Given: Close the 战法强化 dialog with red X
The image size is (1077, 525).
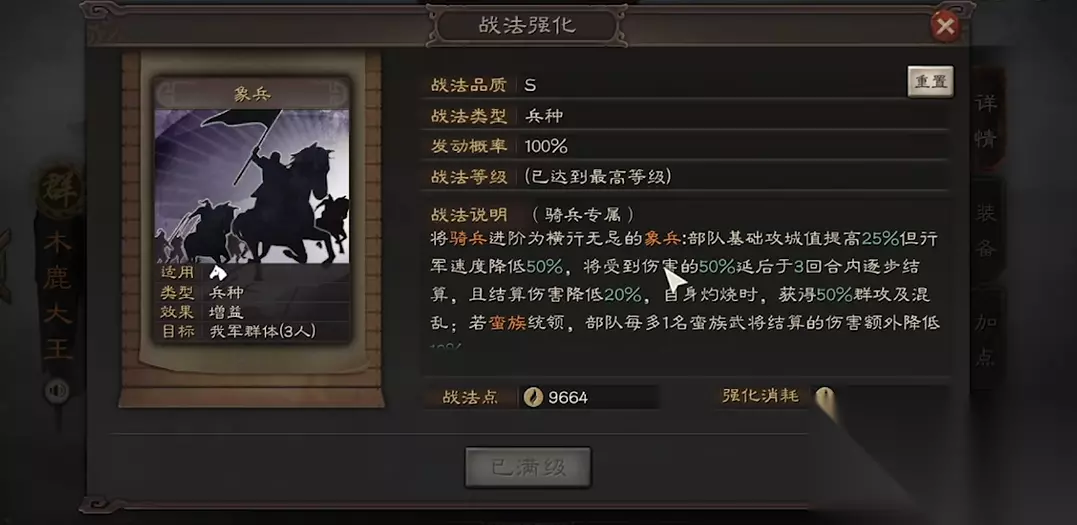Looking at the screenshot, I should 945,27.
